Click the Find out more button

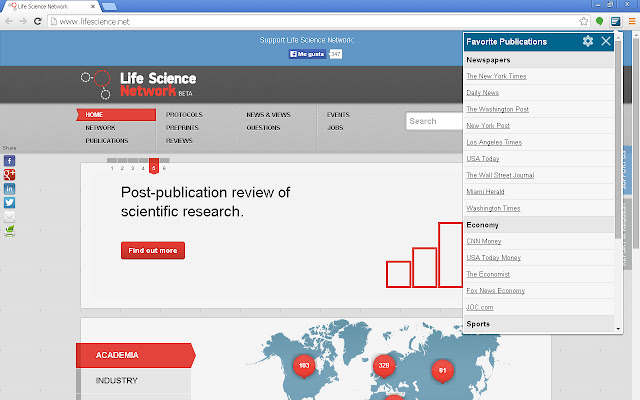[153, 250]
